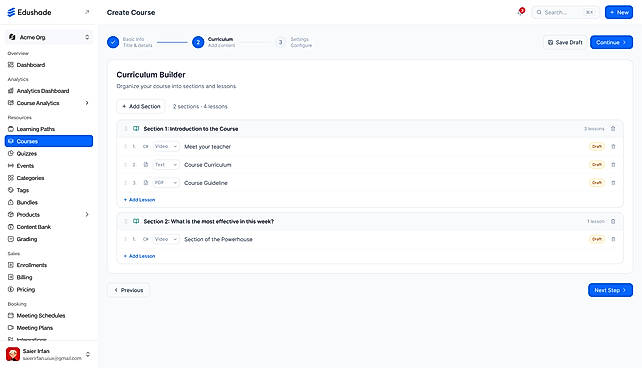Click the Curriculum step number 2 circle

(198, 42)
